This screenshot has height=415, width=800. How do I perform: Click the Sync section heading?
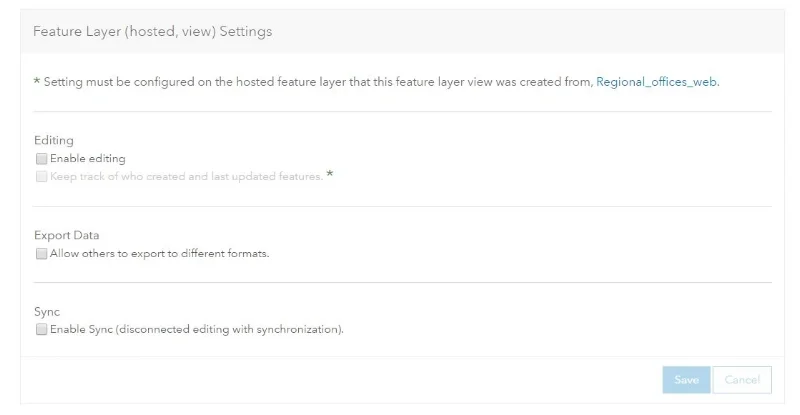[46, 312]
